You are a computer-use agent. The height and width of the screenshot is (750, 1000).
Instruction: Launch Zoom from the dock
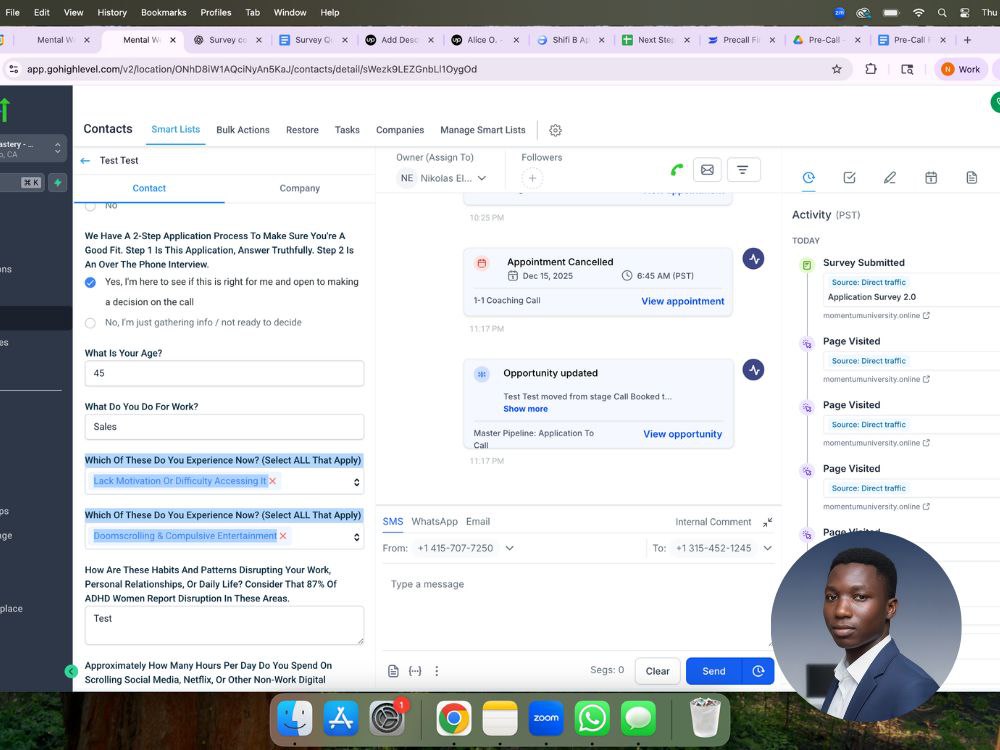pos(546,718)
